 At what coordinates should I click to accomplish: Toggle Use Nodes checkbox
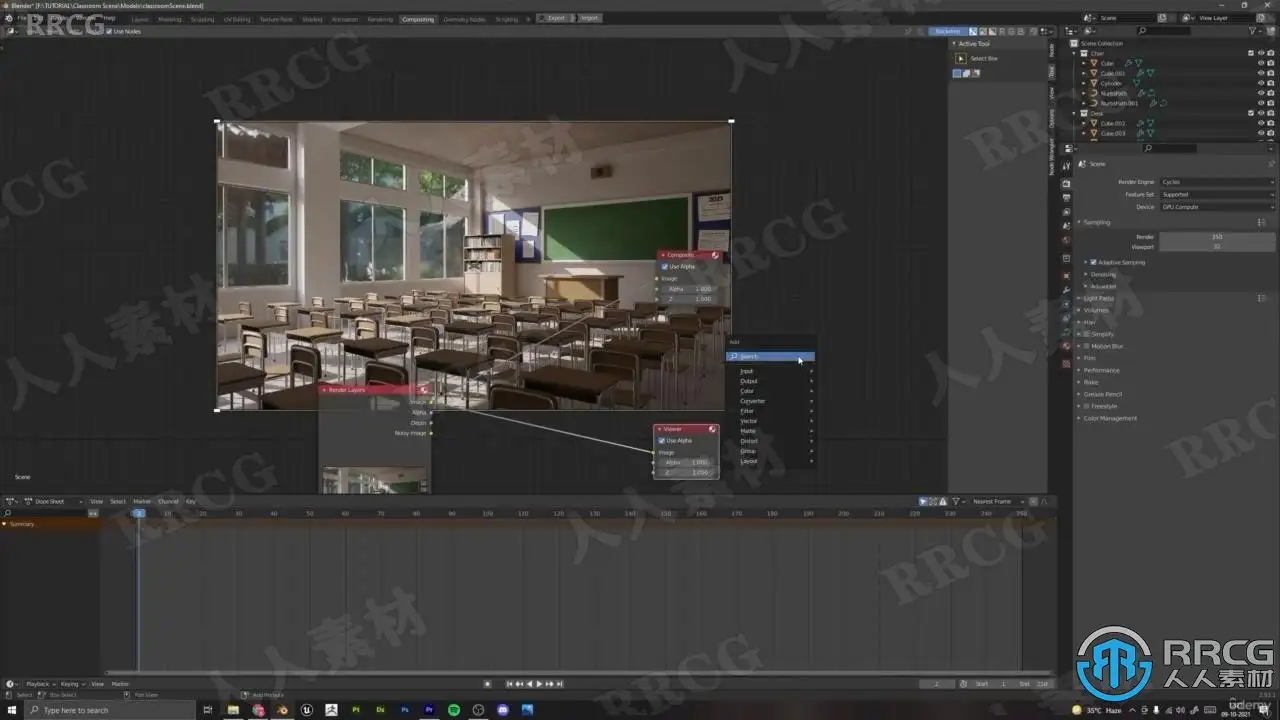click(109, 31)
